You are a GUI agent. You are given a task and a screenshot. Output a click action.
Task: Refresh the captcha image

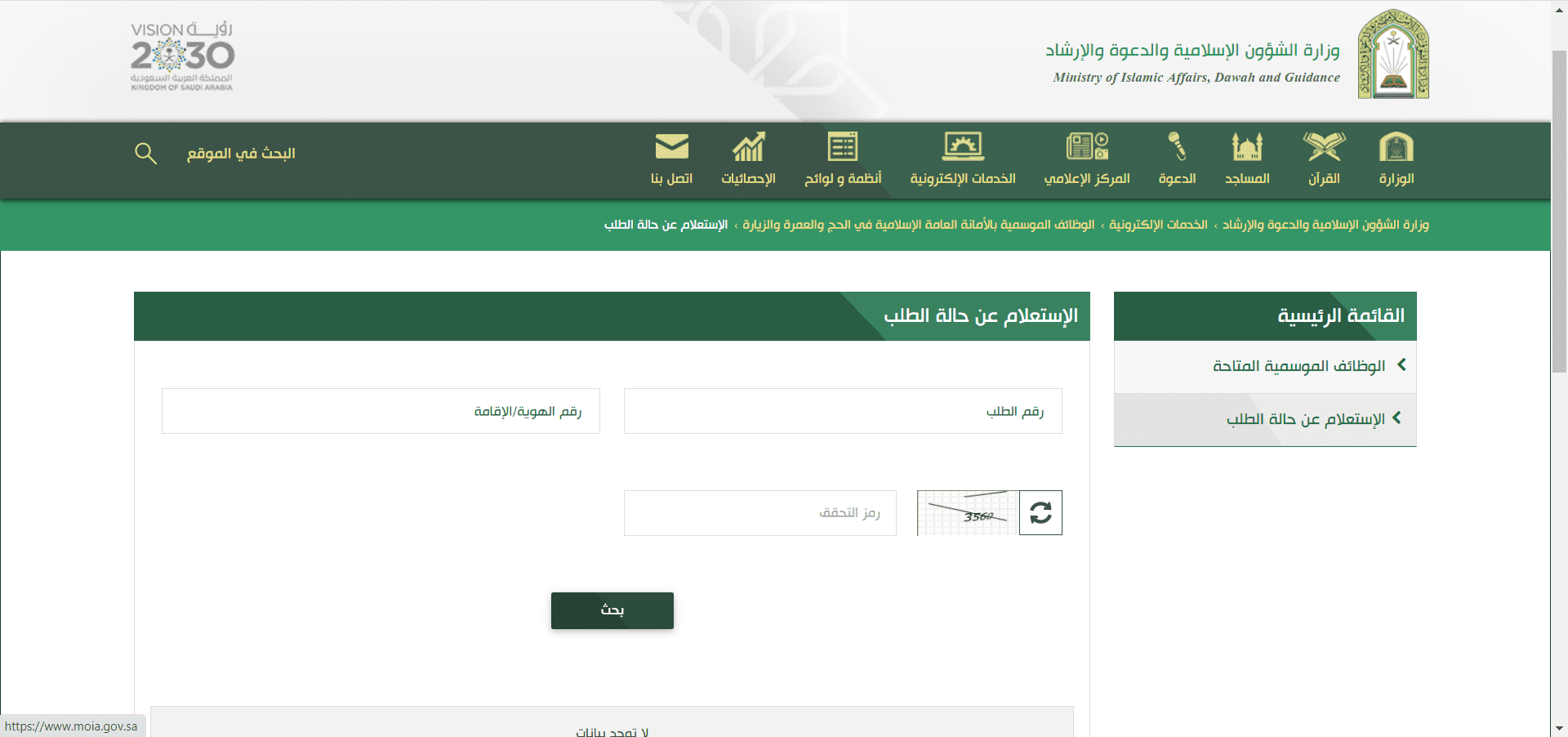pyautogui.click(x=1040, y=513)
